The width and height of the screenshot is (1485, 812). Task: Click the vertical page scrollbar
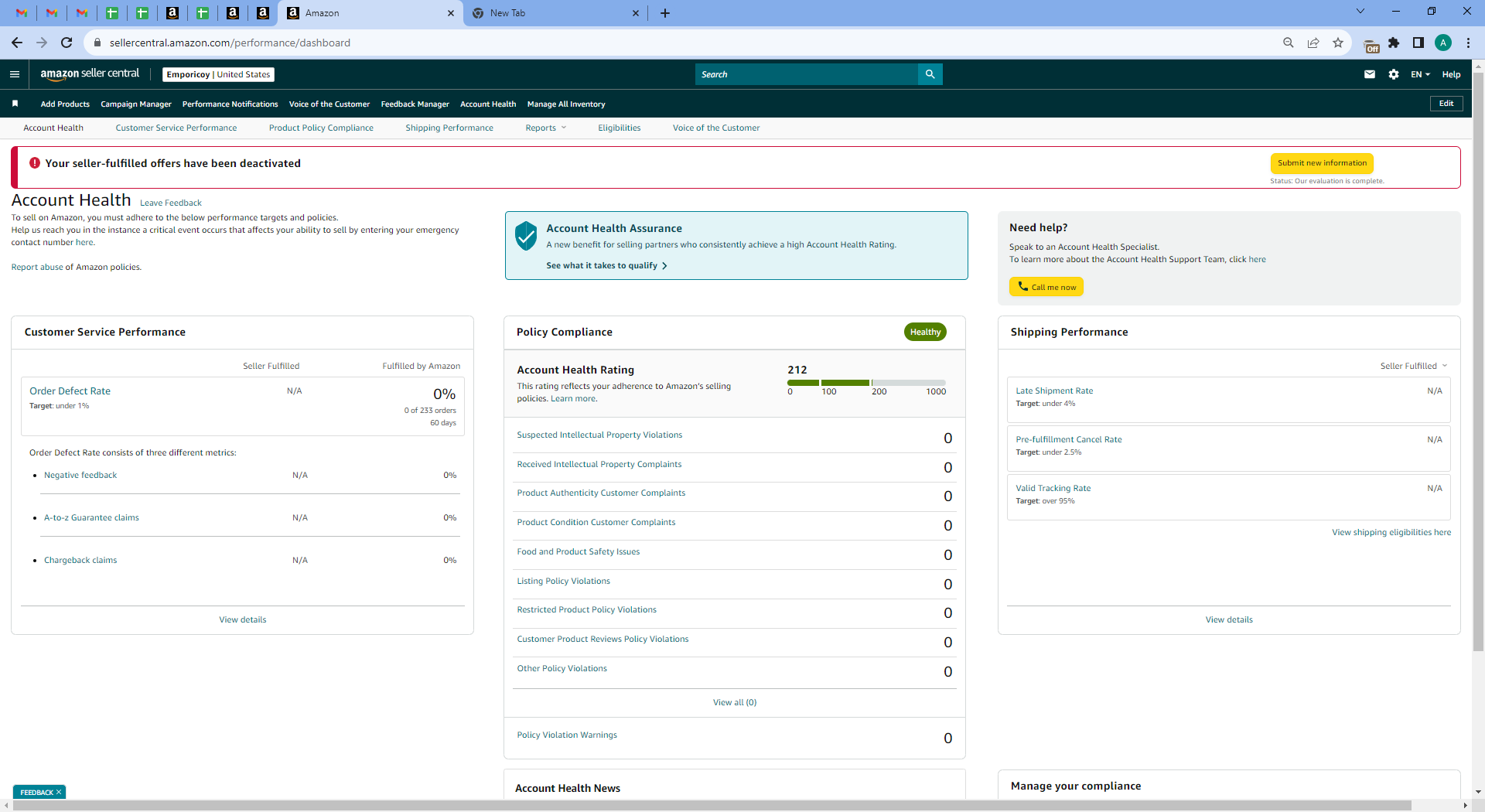(x=1478, y=362)
